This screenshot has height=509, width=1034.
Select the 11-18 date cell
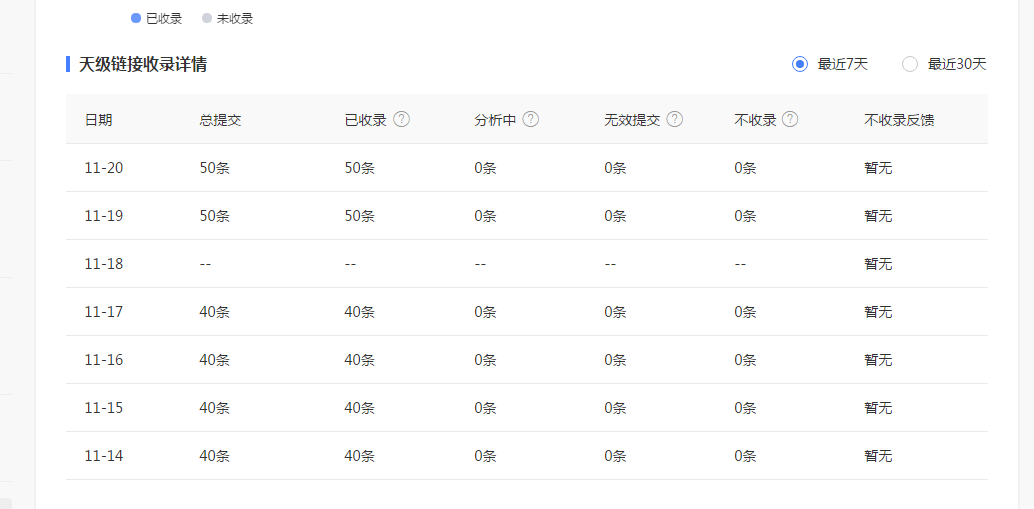coord(104,264)
